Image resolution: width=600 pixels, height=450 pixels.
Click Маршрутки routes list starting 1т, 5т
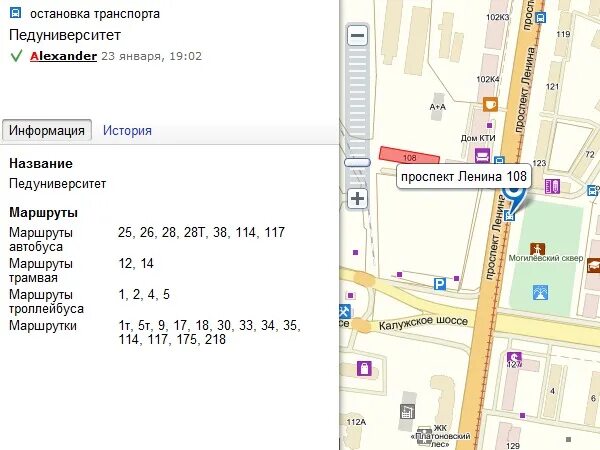pos(209,332)
